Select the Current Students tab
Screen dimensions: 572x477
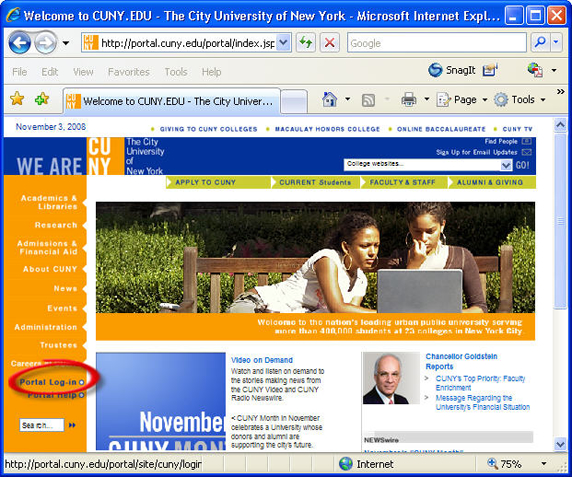tap(315, 182)
